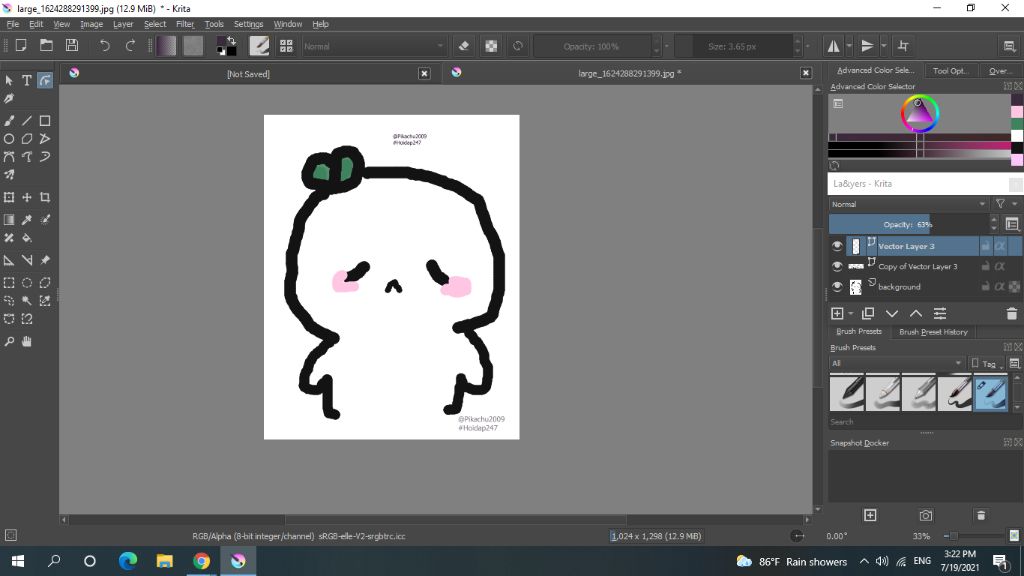Select the Freehand Brush tool
The image size is (1024, 576).
(x=9, y=121)
